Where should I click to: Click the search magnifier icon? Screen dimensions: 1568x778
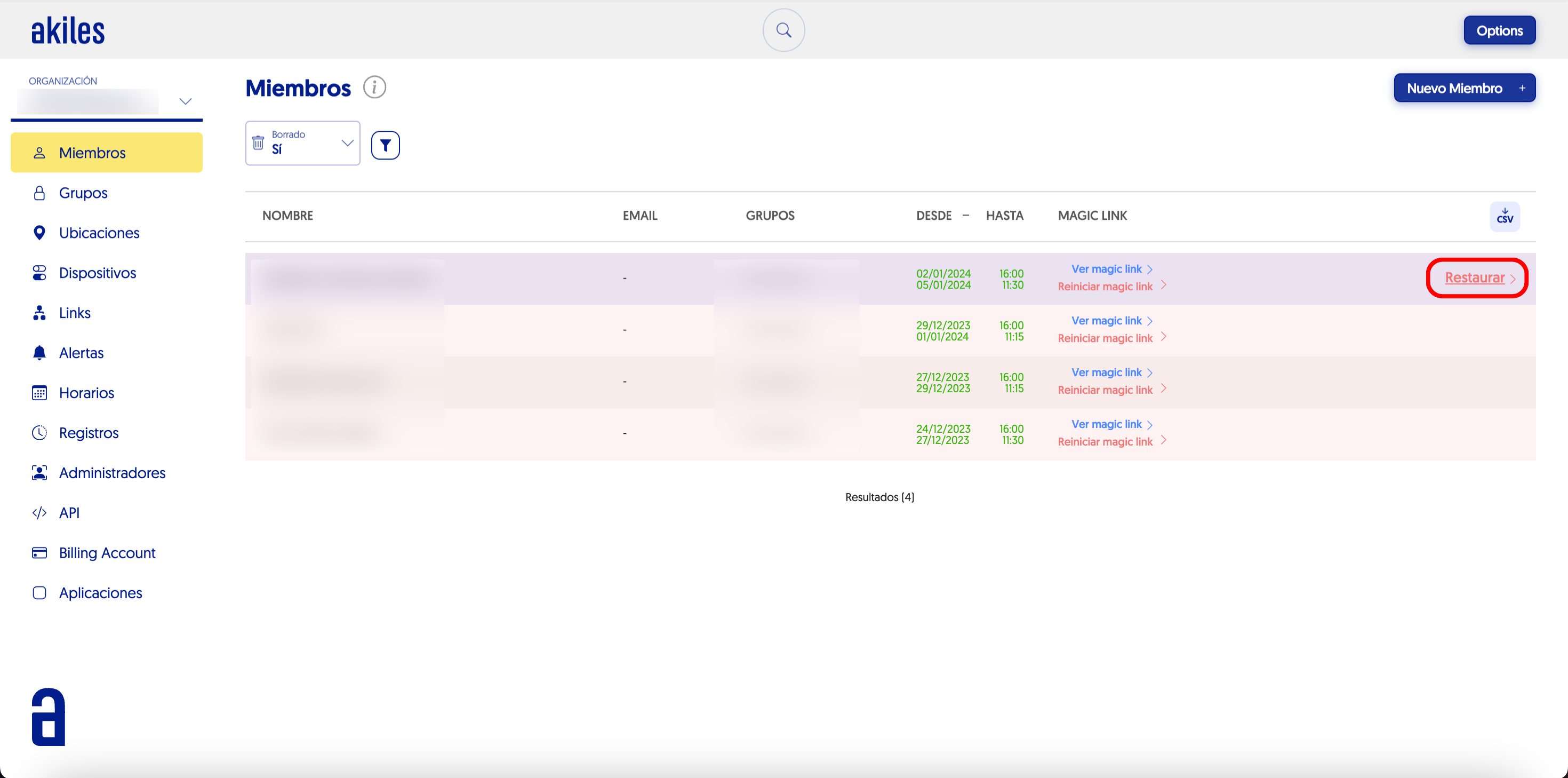coord(783,30)
